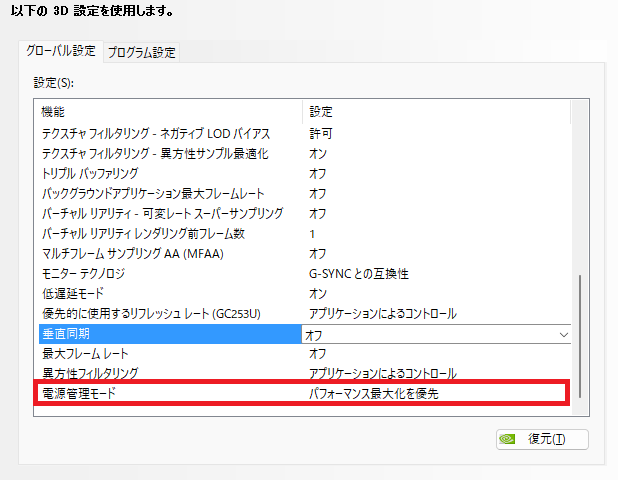Select the モニター テクノロジ row
The image size is (618, 480).
pyautogui.click(x=305, y=273)
